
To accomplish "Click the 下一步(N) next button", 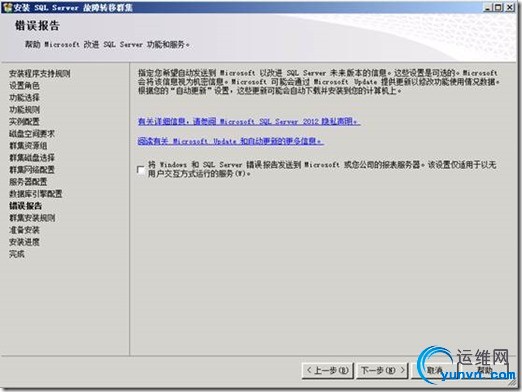I will click(x=383, y=370).
